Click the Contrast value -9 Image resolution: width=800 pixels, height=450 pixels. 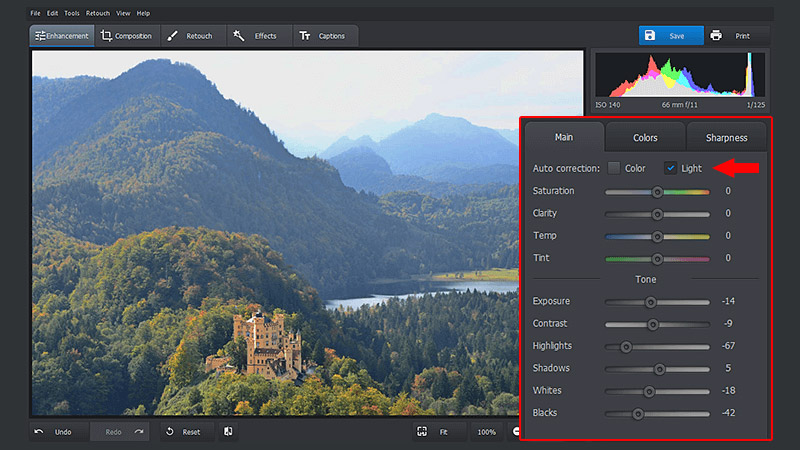pos(728,323)
